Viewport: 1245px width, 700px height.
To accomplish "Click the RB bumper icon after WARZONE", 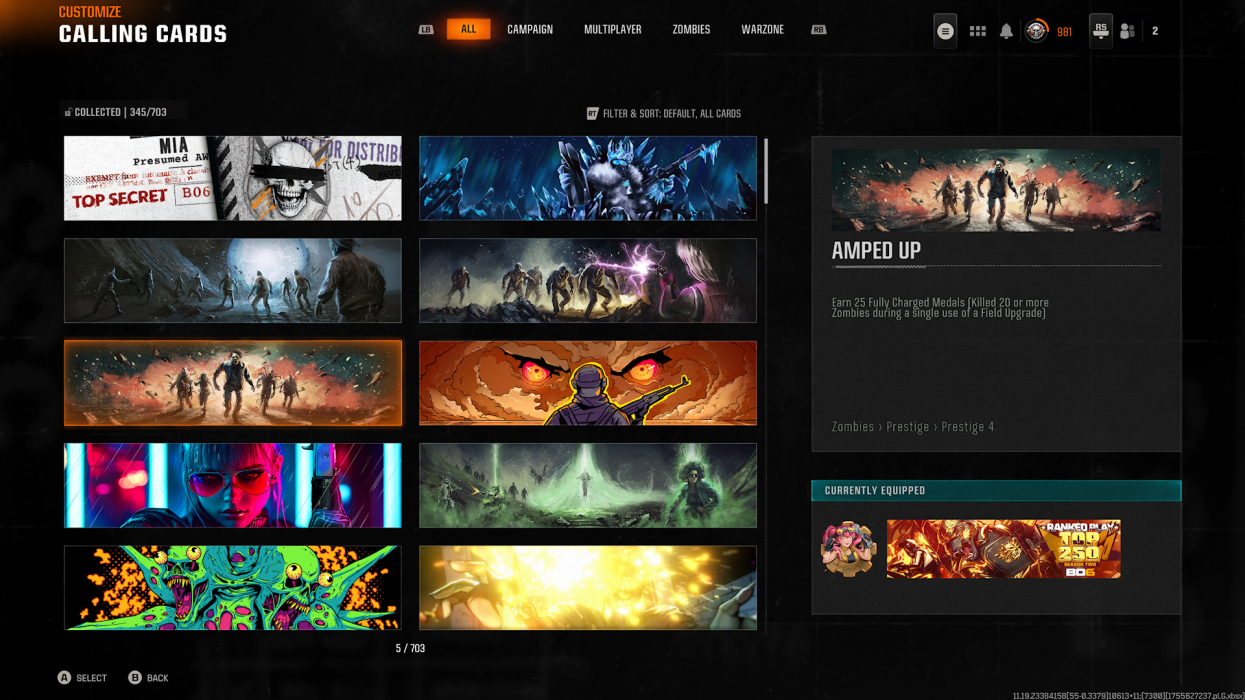I will coord(819,30).
